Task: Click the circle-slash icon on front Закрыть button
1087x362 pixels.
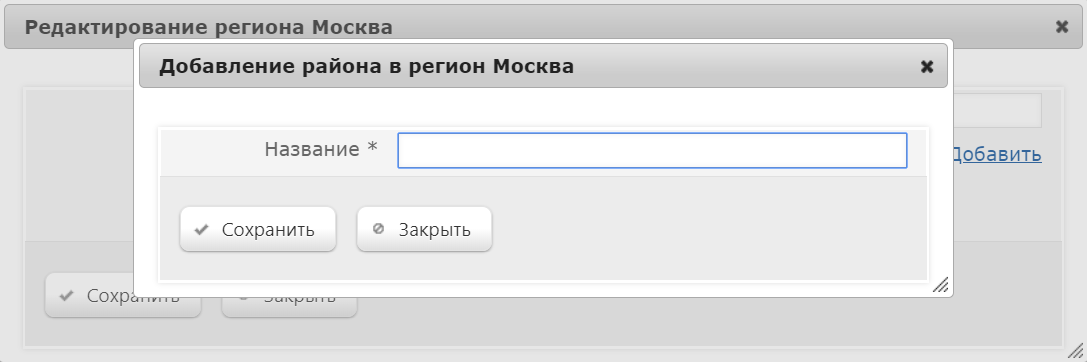Action: coord(379,229)
